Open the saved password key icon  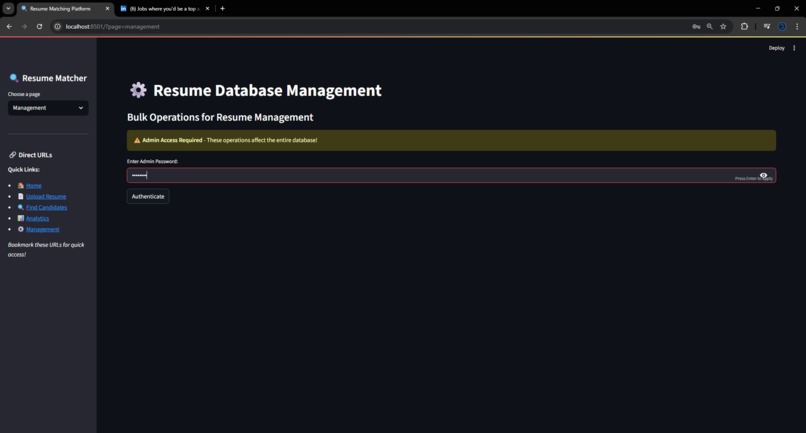pos(696,27)
